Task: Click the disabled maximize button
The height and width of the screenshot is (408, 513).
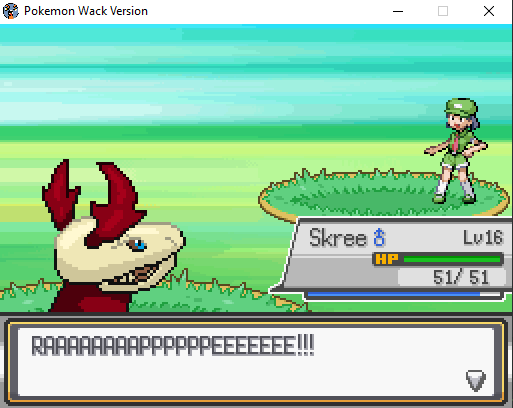Action: pyautogui.click(x=443, y=11)
